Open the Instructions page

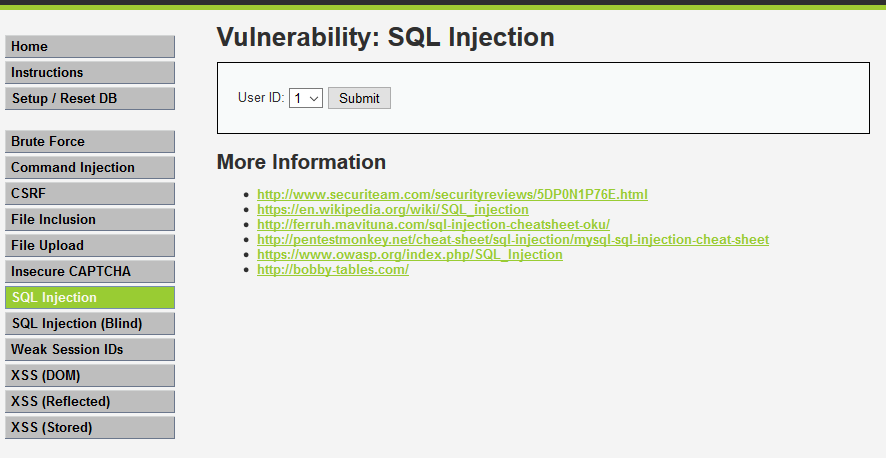pos(89,73)
